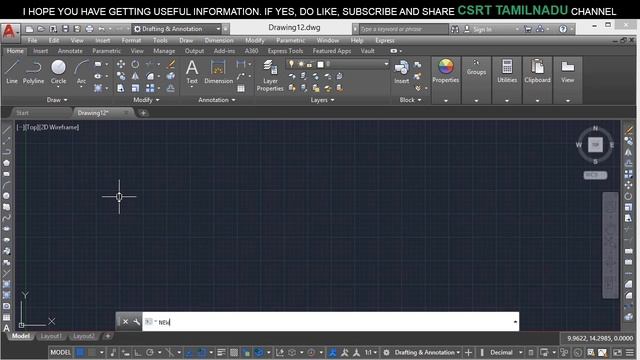Open the Express Tools ribbon tab

285,51
